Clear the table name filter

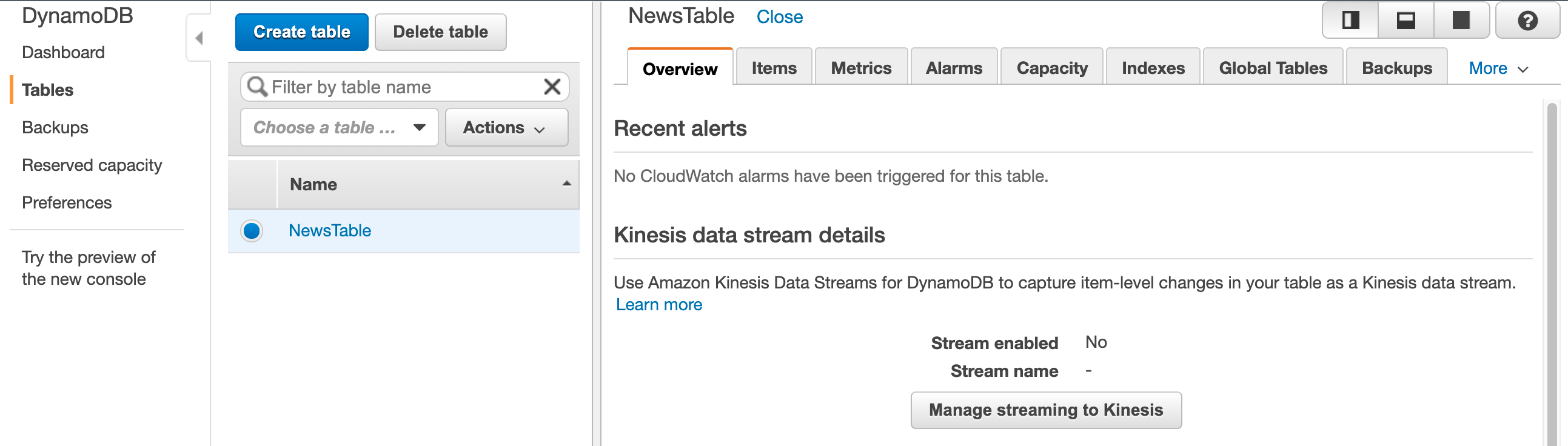coord(552,87)
